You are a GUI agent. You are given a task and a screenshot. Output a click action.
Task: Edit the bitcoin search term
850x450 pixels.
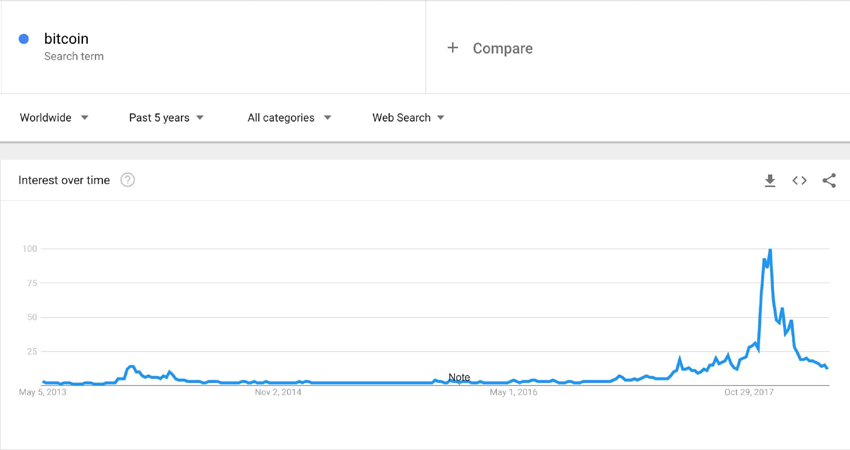coord(66,38)
